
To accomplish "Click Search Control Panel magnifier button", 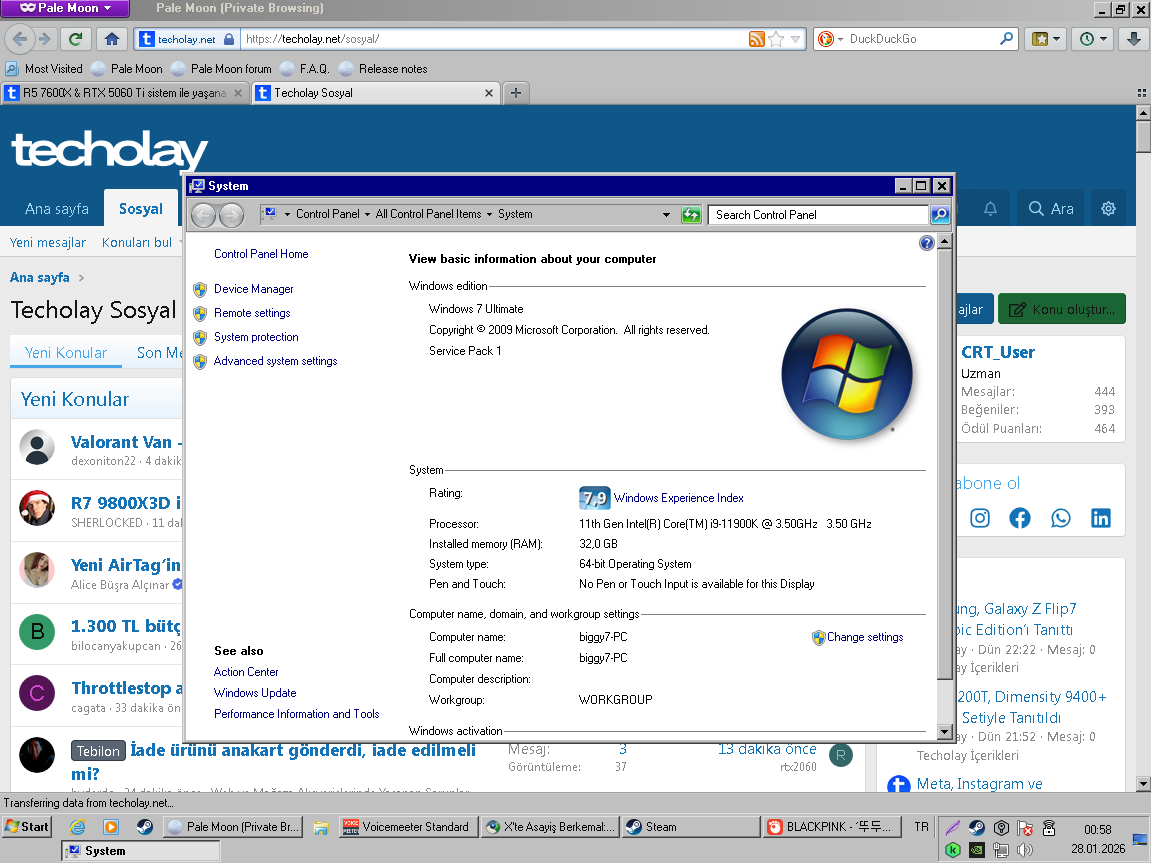I will tap(940, 214).
